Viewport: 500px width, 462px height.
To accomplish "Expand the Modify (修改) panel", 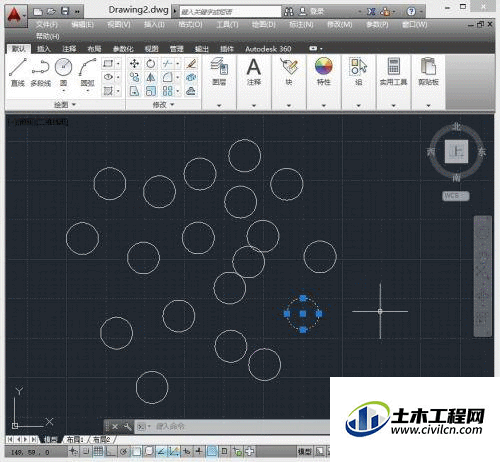I will tap(163, 105).
